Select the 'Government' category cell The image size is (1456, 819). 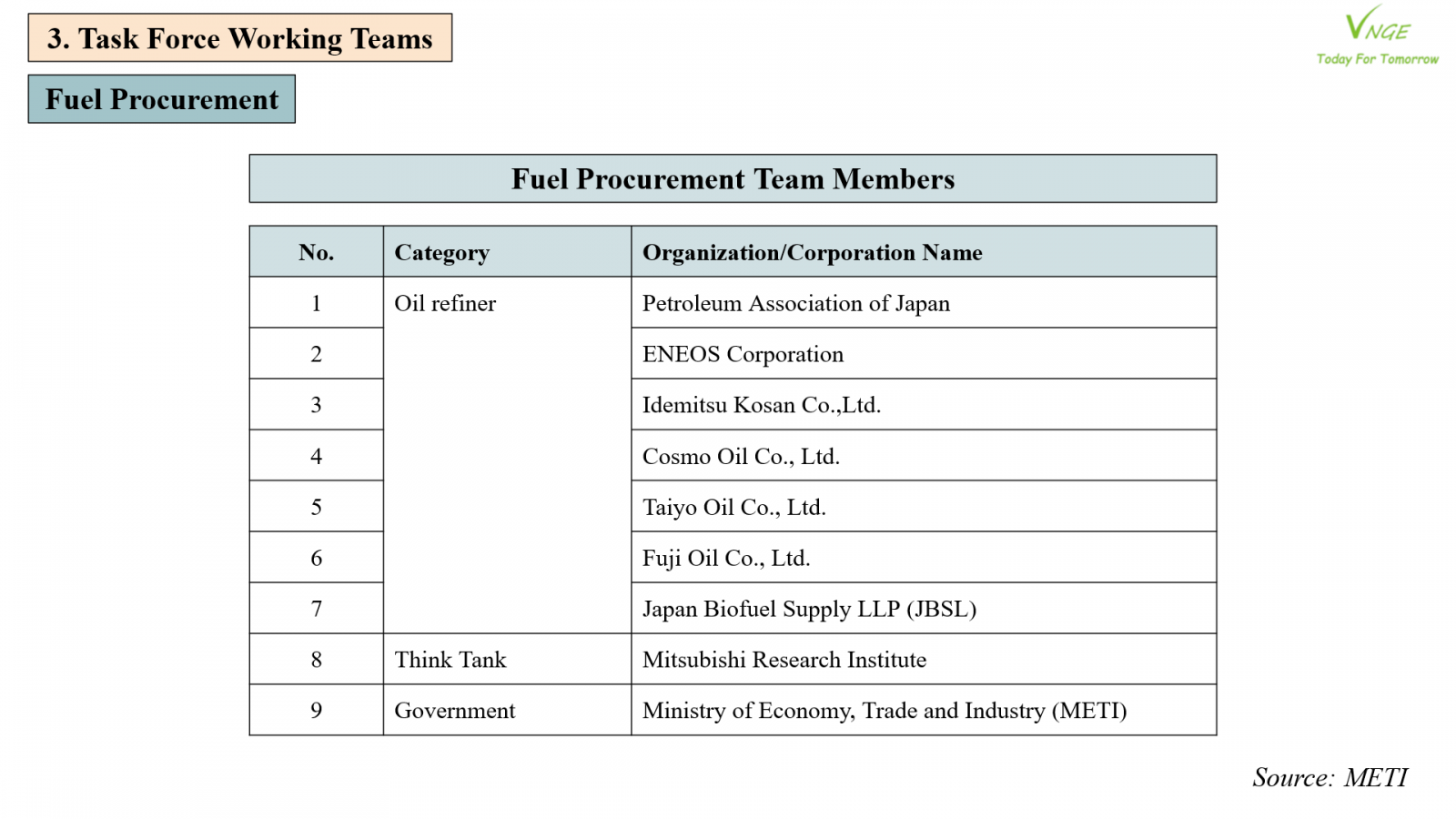point(455,711)
